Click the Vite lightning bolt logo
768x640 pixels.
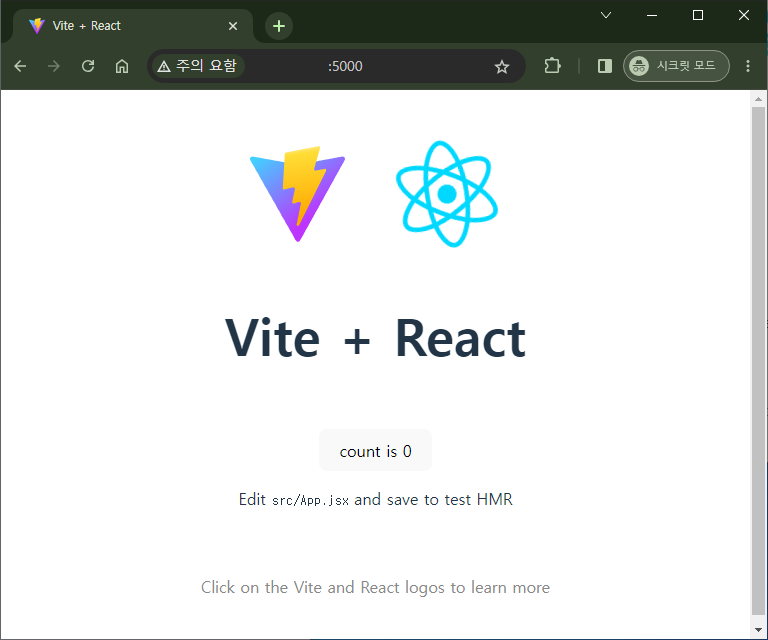[297, 194]
